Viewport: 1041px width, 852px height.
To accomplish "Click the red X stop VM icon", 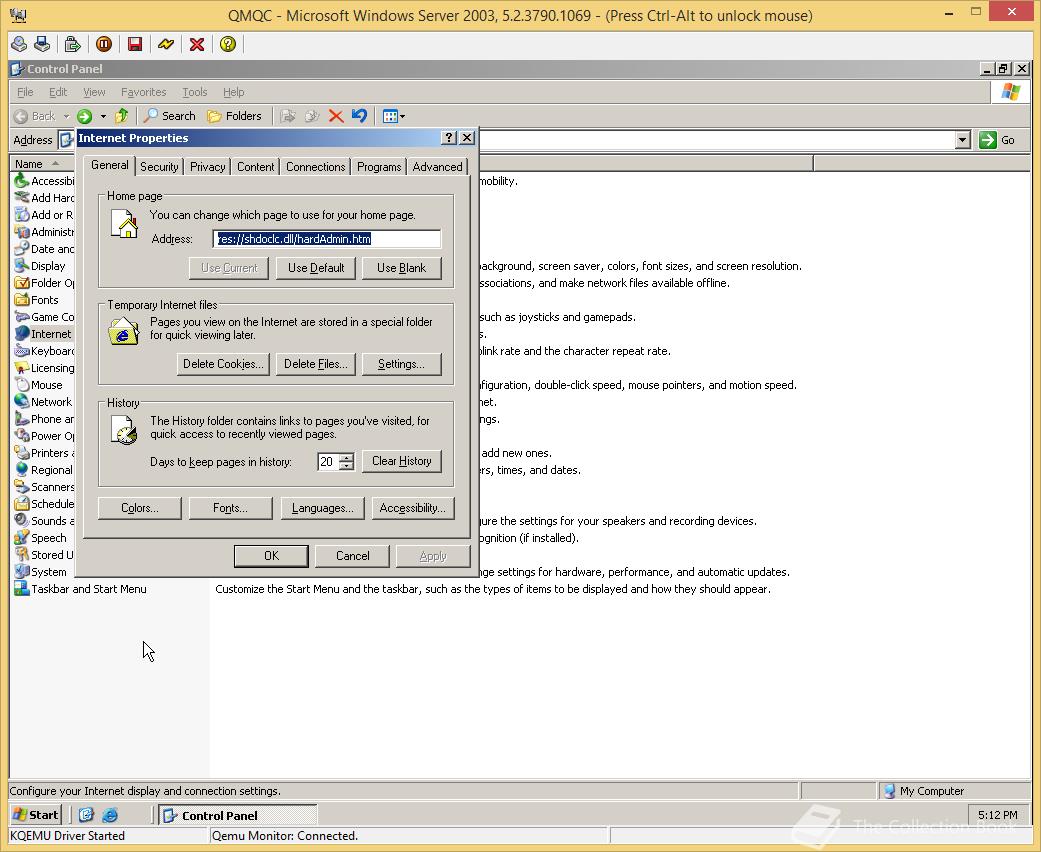I will pyautogui.click(x=197, y=44).
